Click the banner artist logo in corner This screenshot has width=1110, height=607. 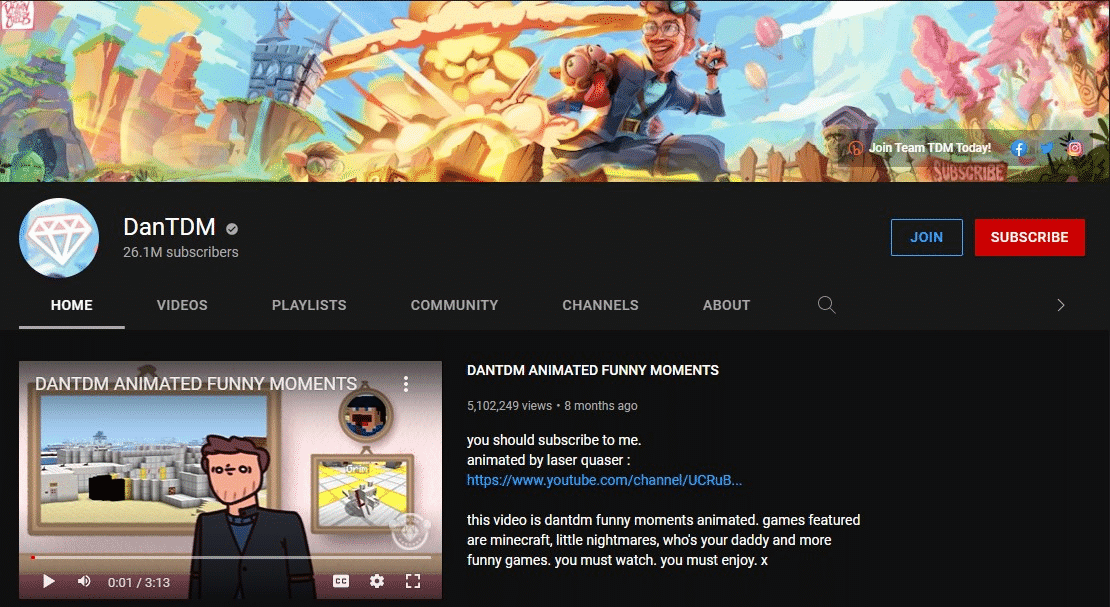[17, 15]
